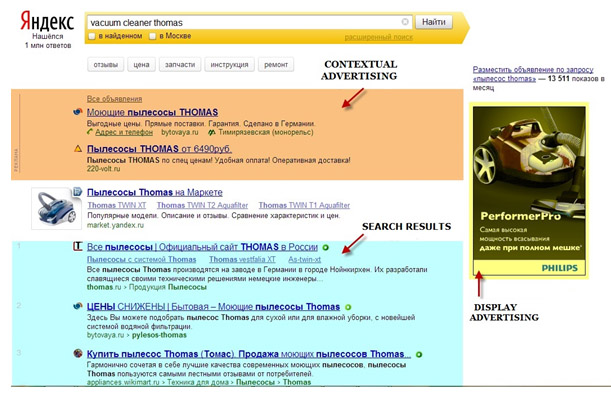
Task: Click the bytovaya.ru text in first ad
Action: click(x=180, y=132)
